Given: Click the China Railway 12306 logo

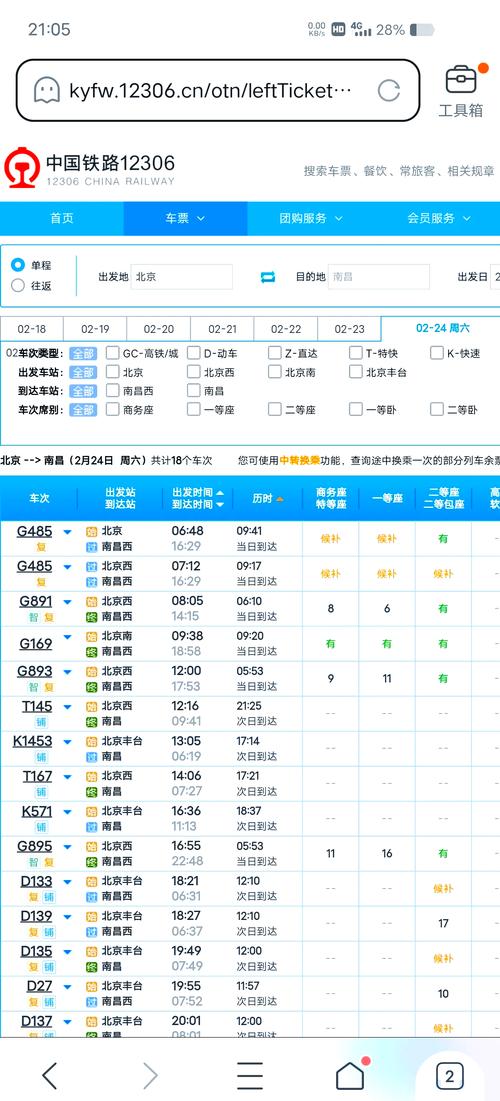Looking at the screenshot, I should pyautogui.click(x=89, y=169).
